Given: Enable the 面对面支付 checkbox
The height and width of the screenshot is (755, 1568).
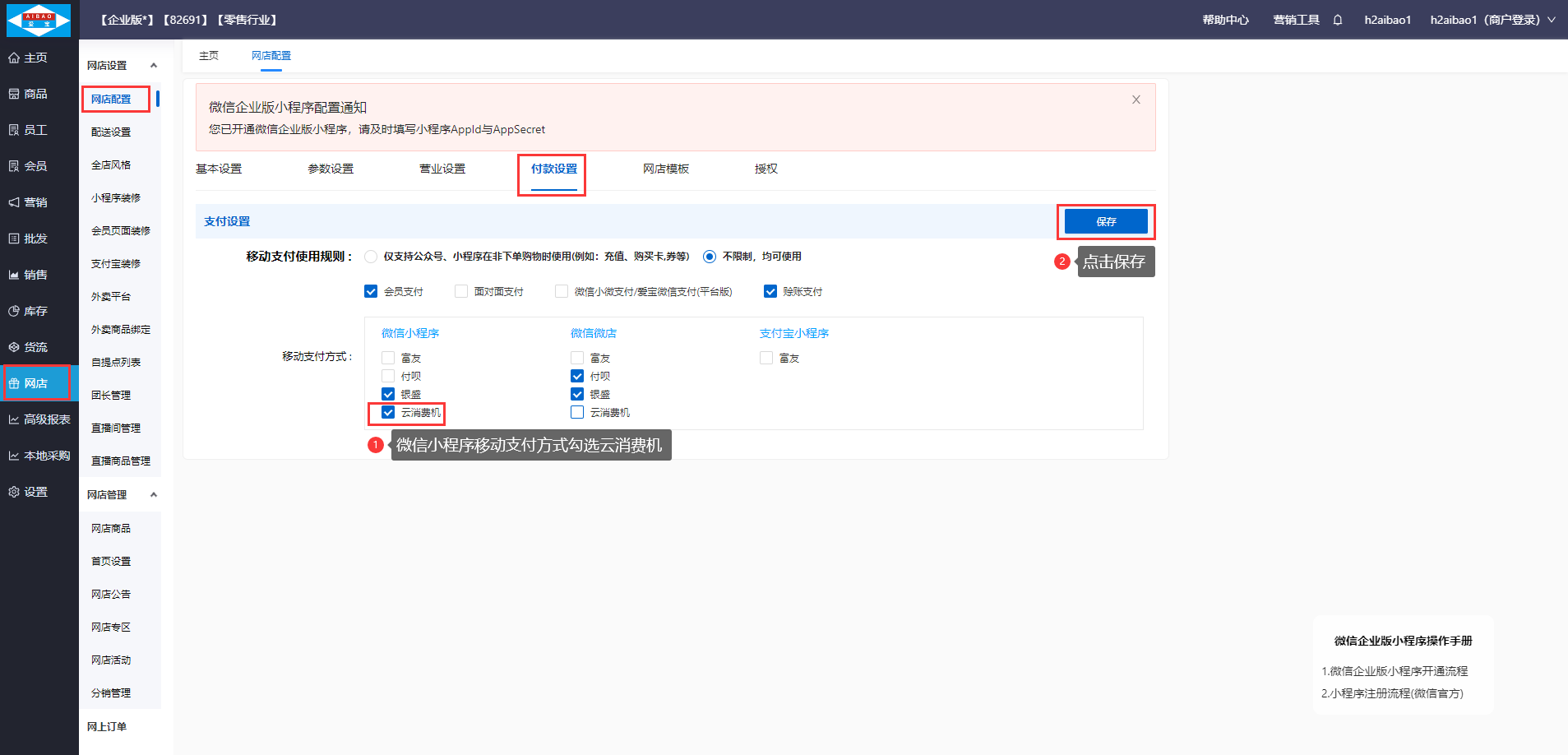Looking at the screenshot, I should point(461,291).
